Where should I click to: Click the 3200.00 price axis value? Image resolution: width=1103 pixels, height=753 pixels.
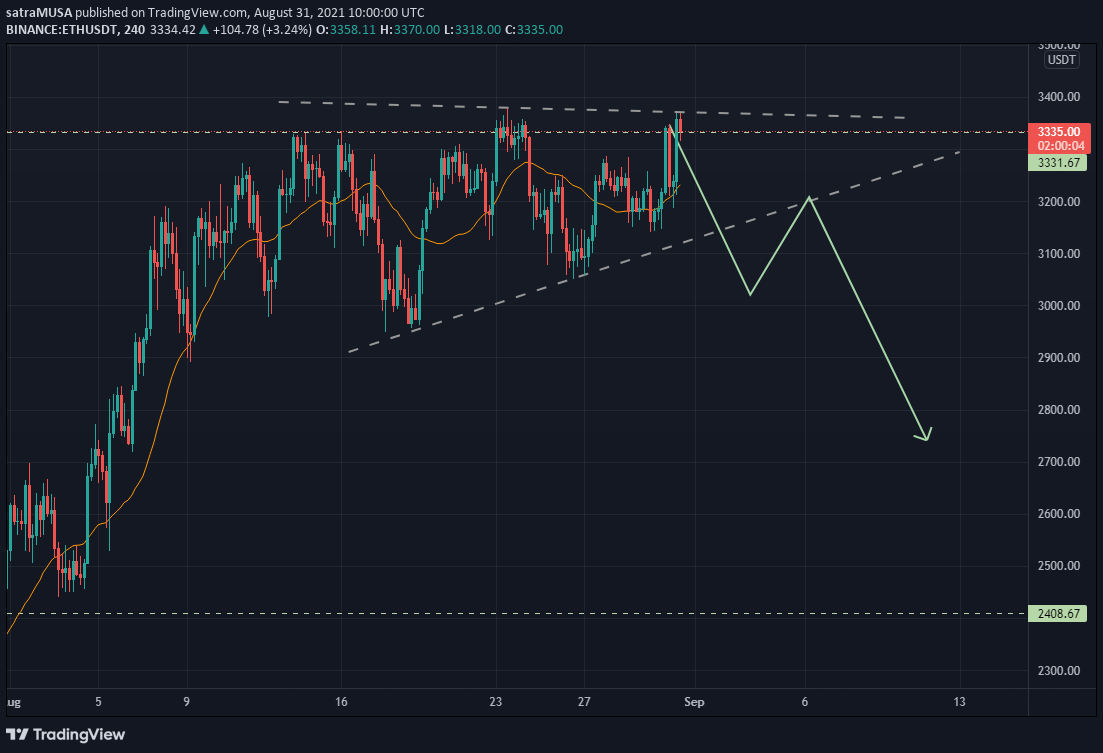[1059, 202]
